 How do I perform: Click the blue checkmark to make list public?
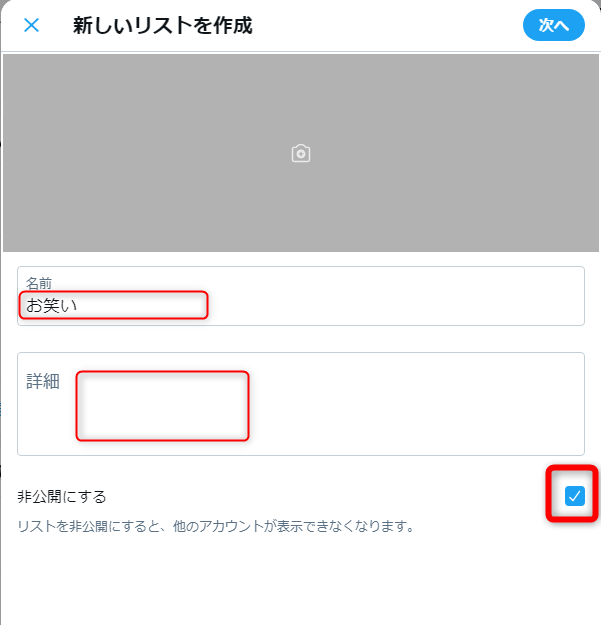(575, 496)
